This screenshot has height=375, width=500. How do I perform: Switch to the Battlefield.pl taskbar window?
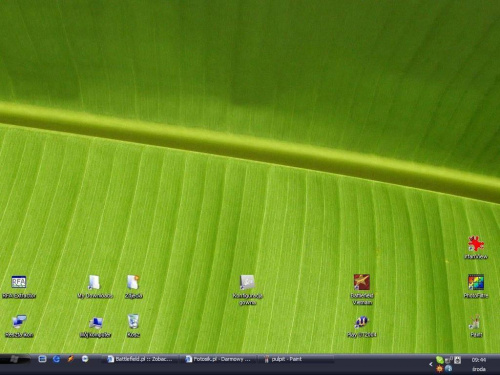tap(140, 359)
